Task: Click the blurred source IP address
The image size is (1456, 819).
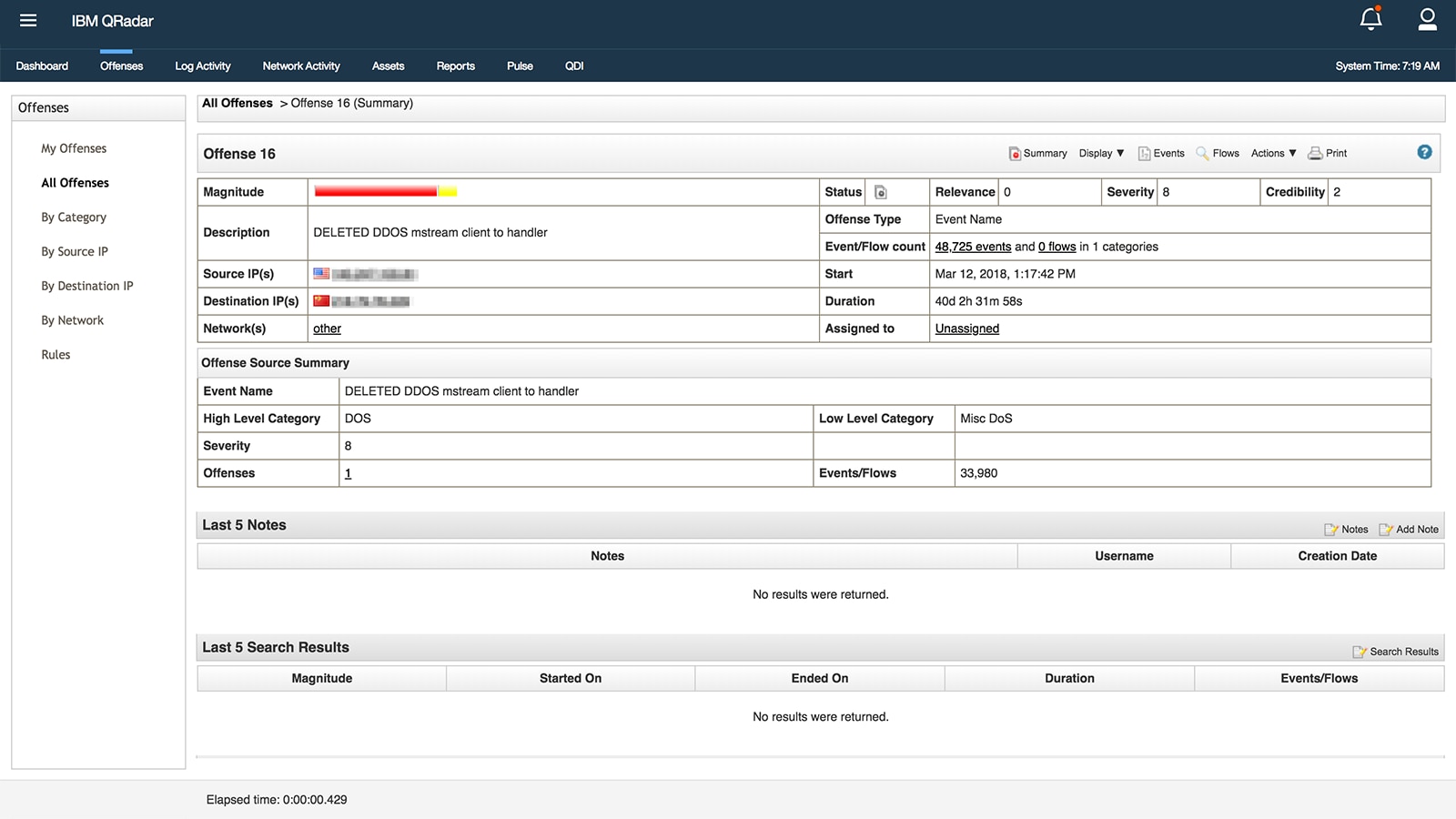Action: point(374,274)
